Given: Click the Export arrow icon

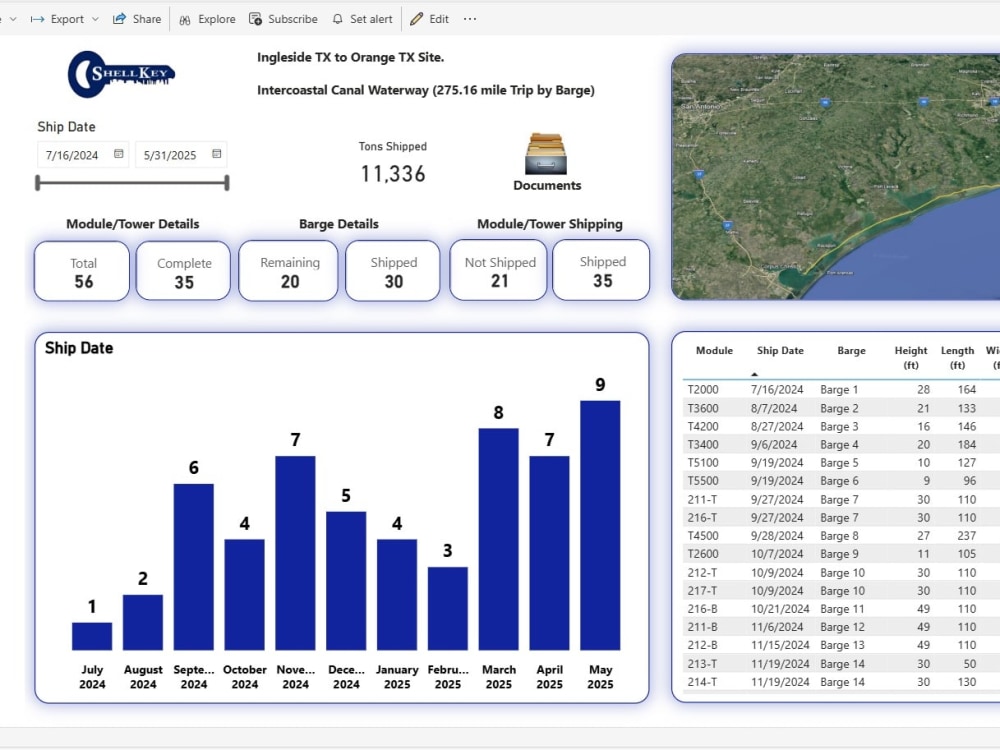Looking at the screenshot, I should point(38,19).
